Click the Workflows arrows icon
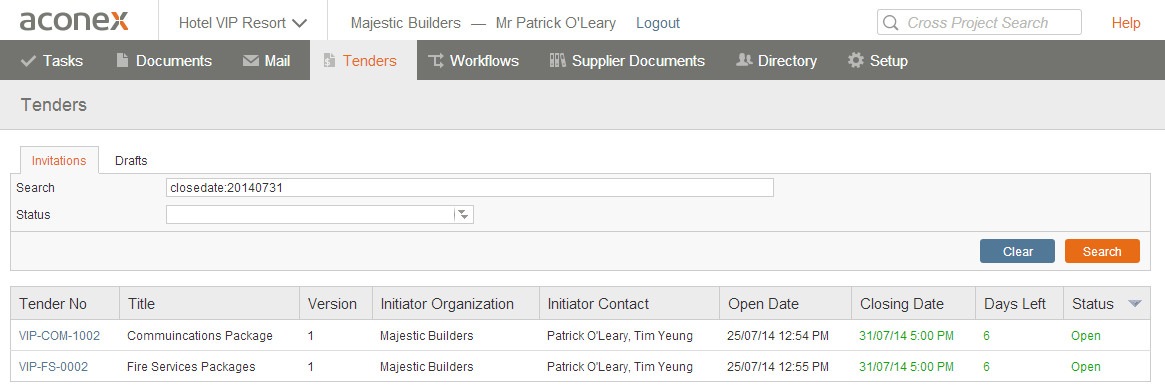This screenshot has height=386, width=1165. [x=435, y=61]
